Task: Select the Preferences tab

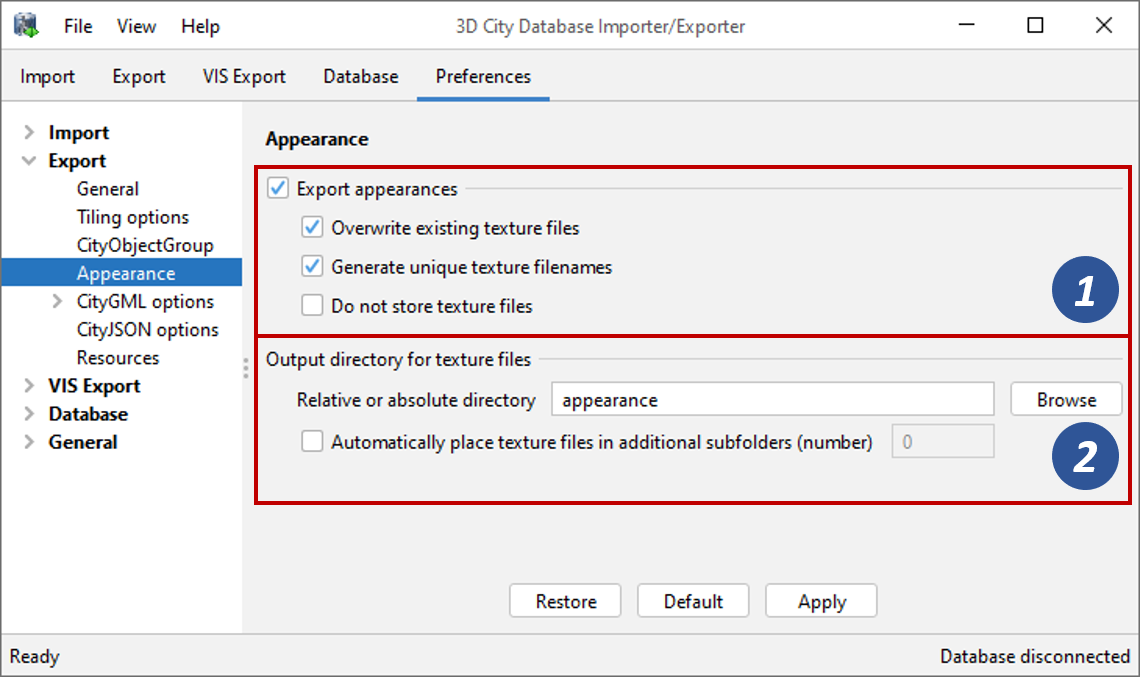Action: pyautogui.click(x=483, y=76)
